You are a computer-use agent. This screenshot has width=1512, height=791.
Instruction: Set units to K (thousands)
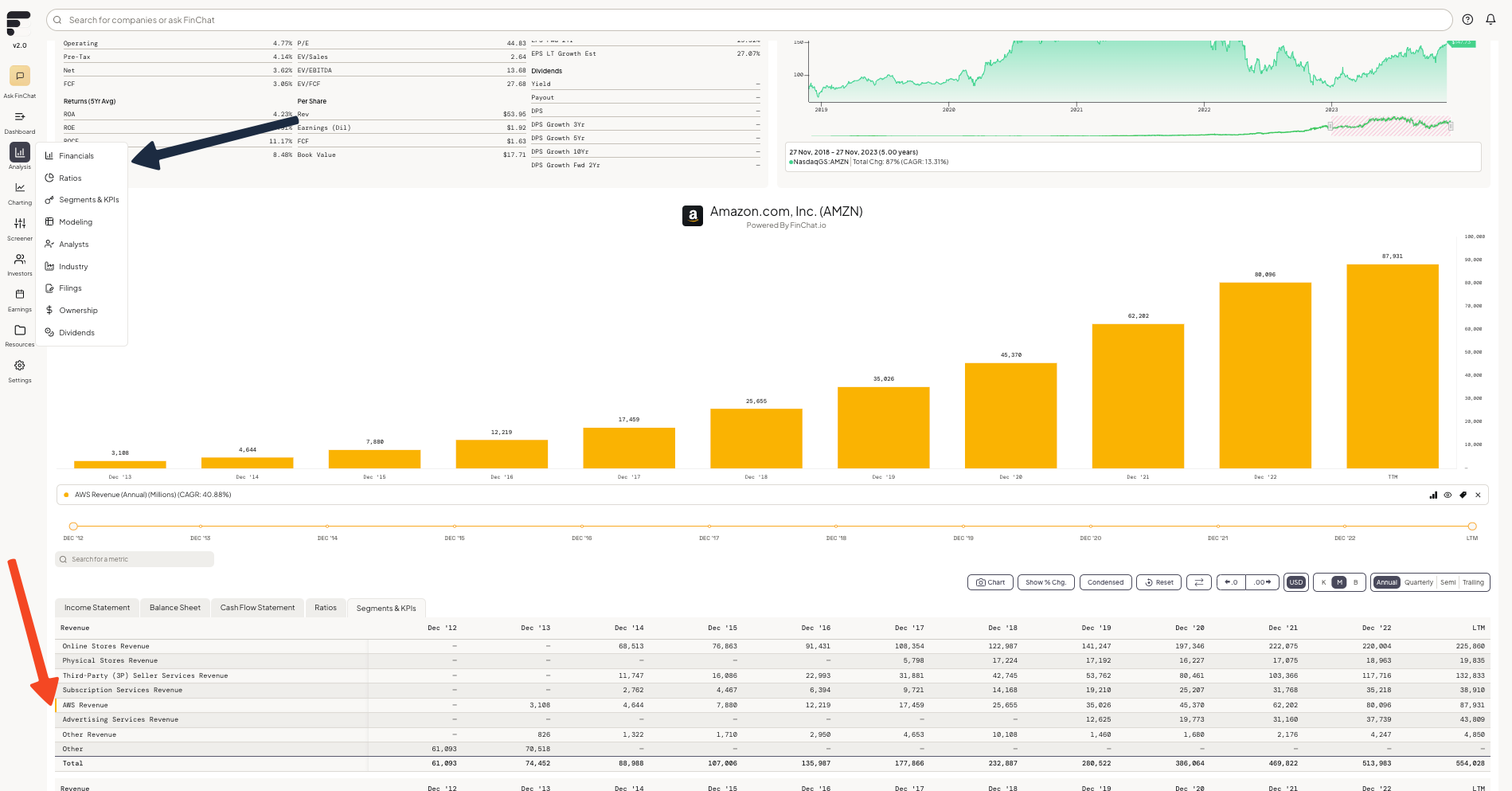(x=1323, y=582)
